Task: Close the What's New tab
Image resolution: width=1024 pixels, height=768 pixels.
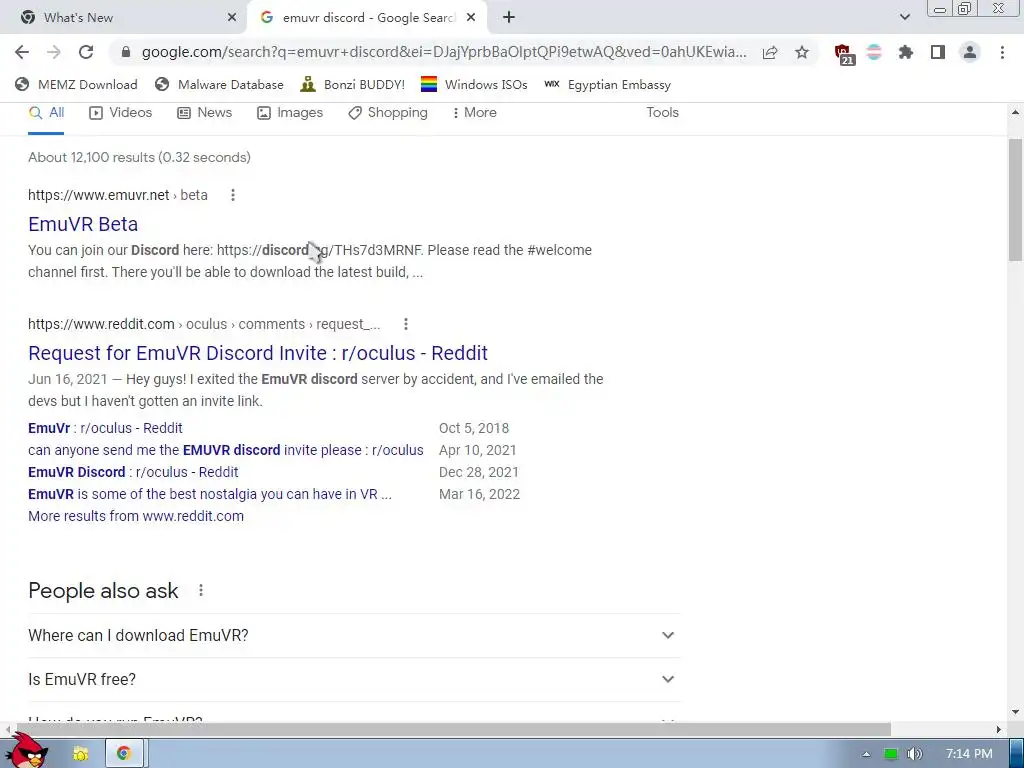Action: (x=232, y=18)
